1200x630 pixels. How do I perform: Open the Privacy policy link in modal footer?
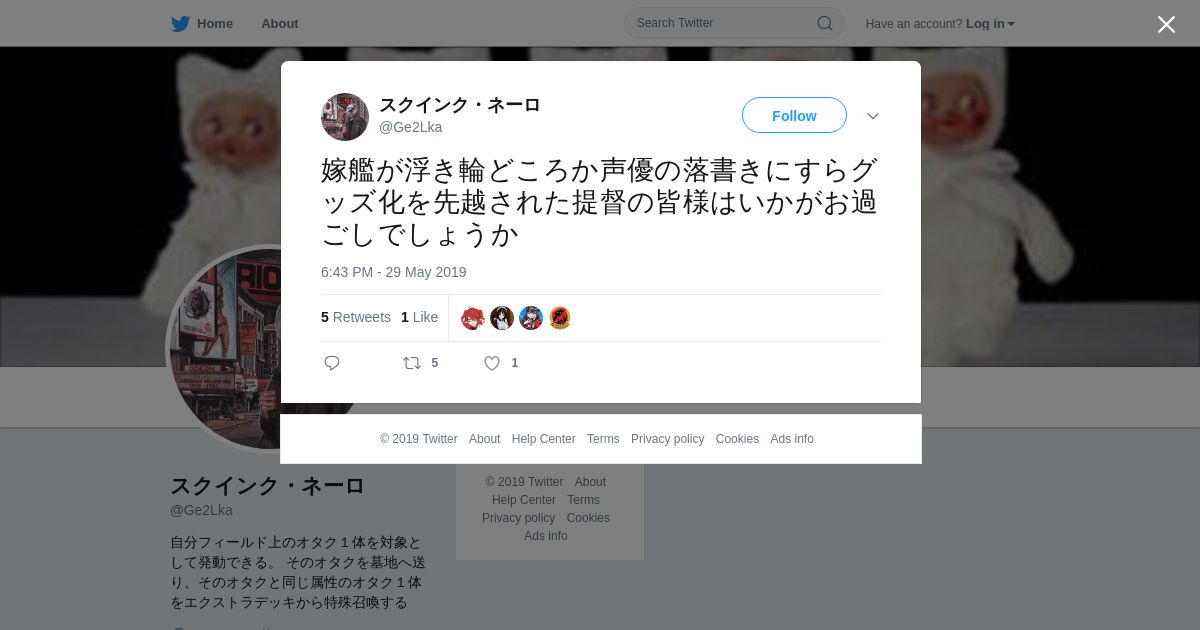tap(667, 439)
